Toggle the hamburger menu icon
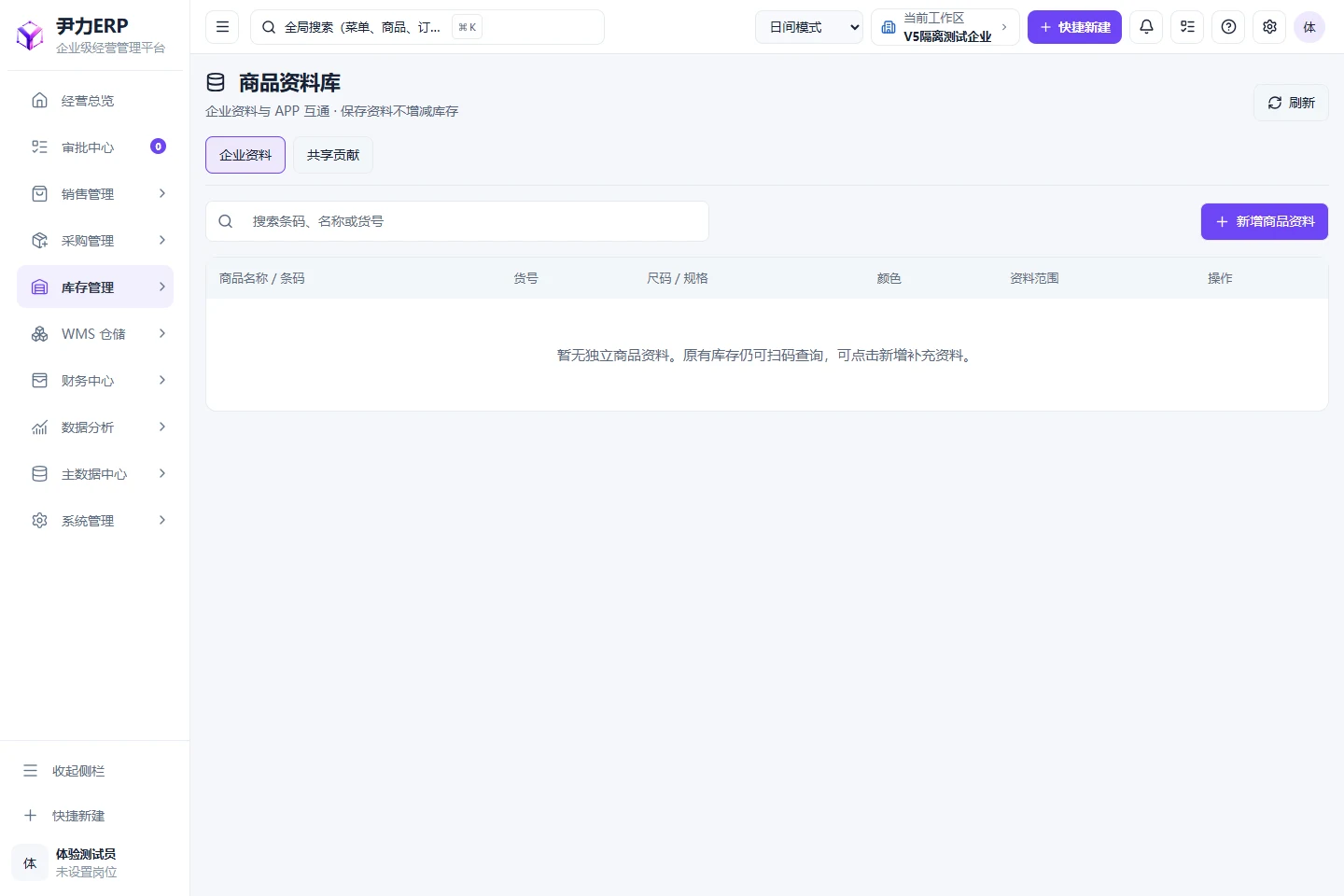This screenshot has height=896, width=1344. (x=222, y=27)
